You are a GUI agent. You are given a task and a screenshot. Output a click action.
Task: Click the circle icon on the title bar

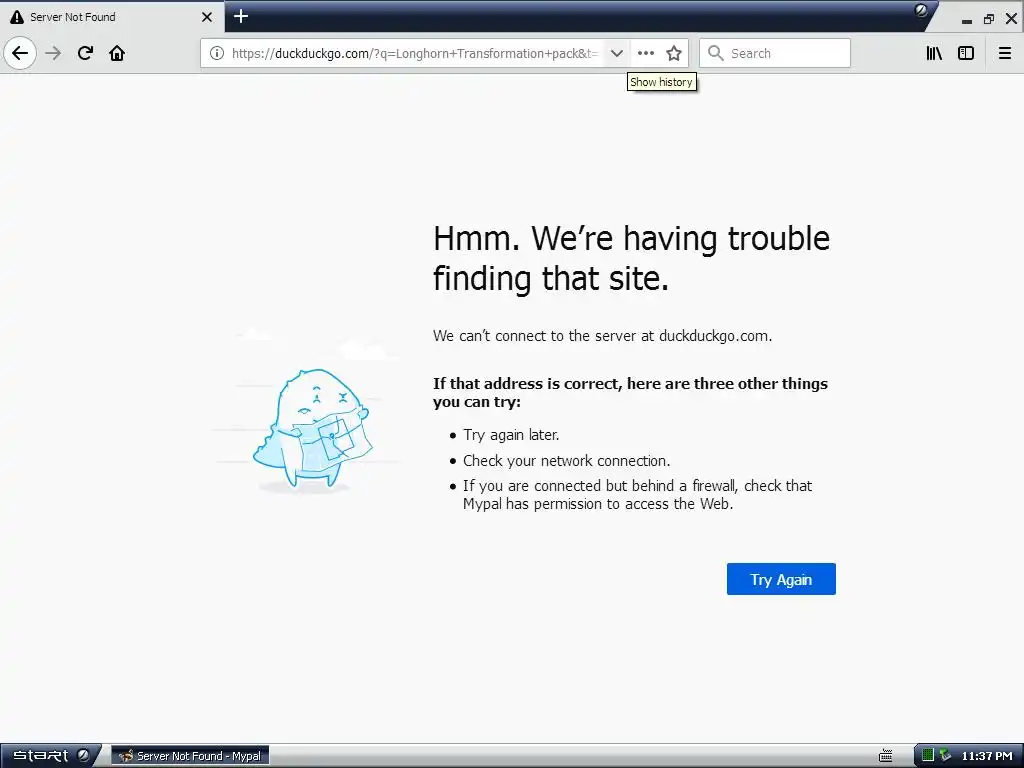click(x=921, y=10)
